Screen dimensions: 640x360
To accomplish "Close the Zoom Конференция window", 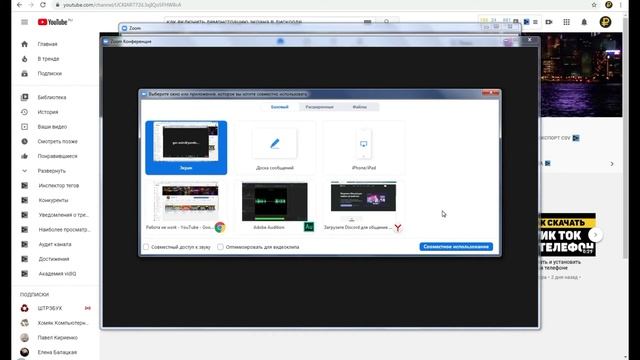I will click(530, 40).
